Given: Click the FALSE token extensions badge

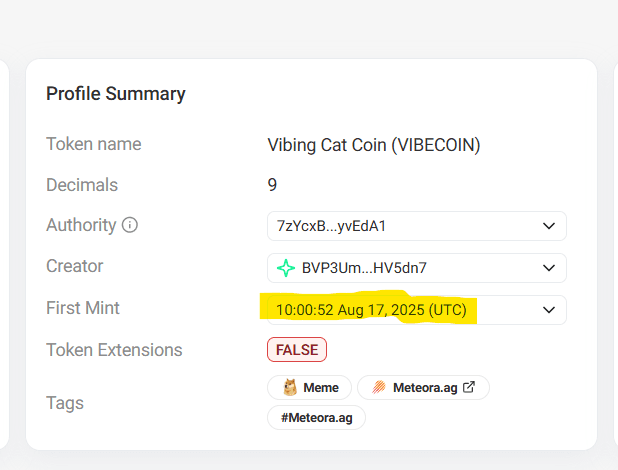Looking at the screenshot, I should 297,350.
